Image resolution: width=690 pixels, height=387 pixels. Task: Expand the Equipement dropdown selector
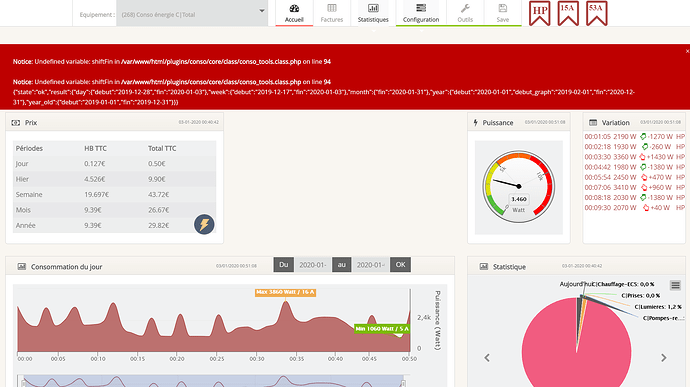(192, 15)
